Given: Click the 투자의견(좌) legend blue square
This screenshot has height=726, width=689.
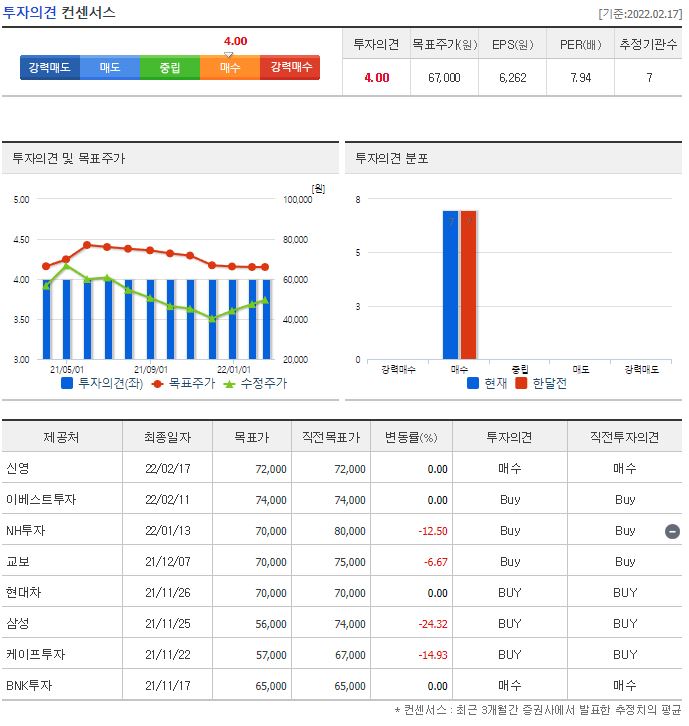Looking at the screenshot, I should pyautogui.click(x=67, y=383).
